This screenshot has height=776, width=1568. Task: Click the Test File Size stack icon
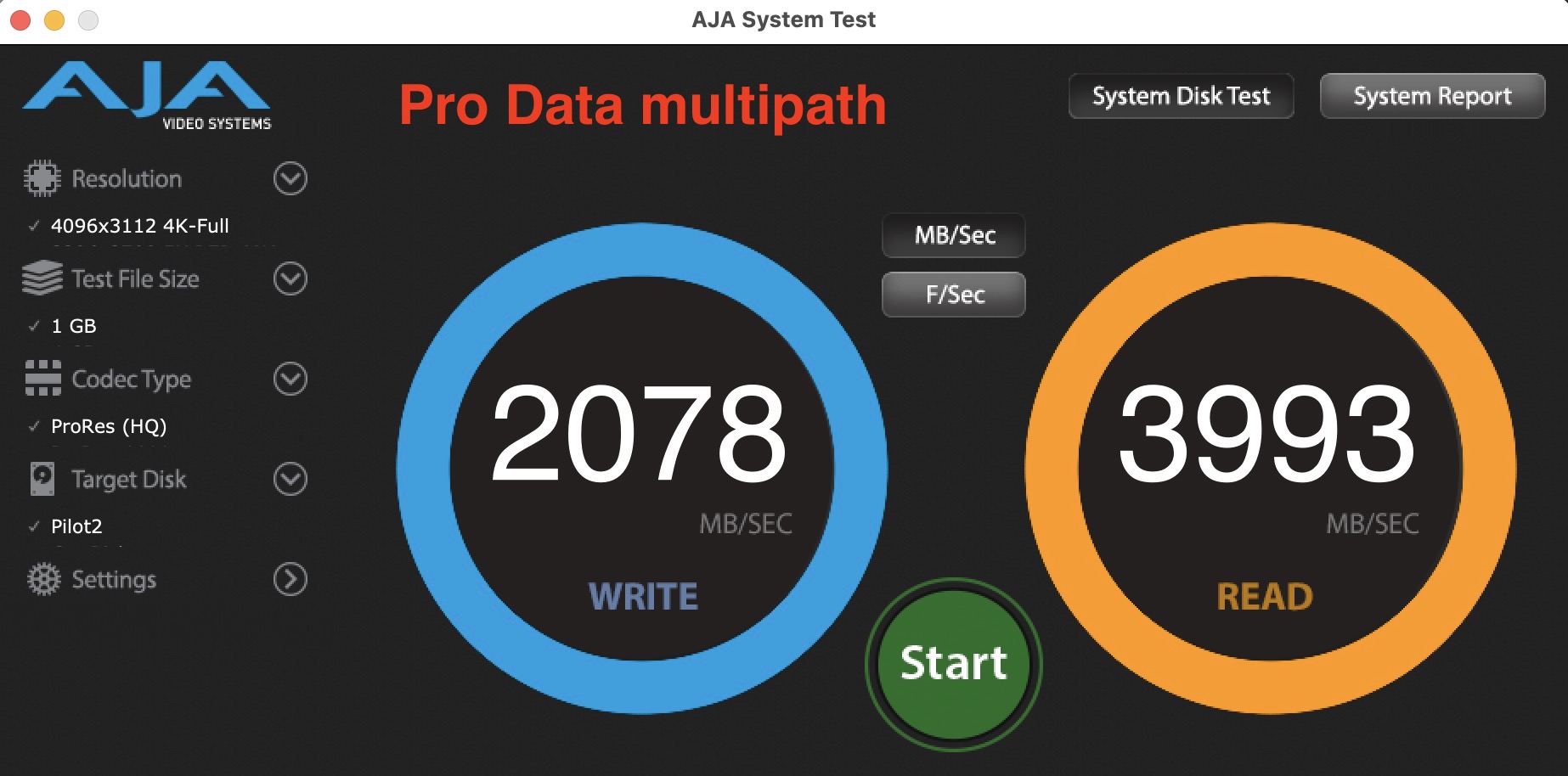click(42, 278)
